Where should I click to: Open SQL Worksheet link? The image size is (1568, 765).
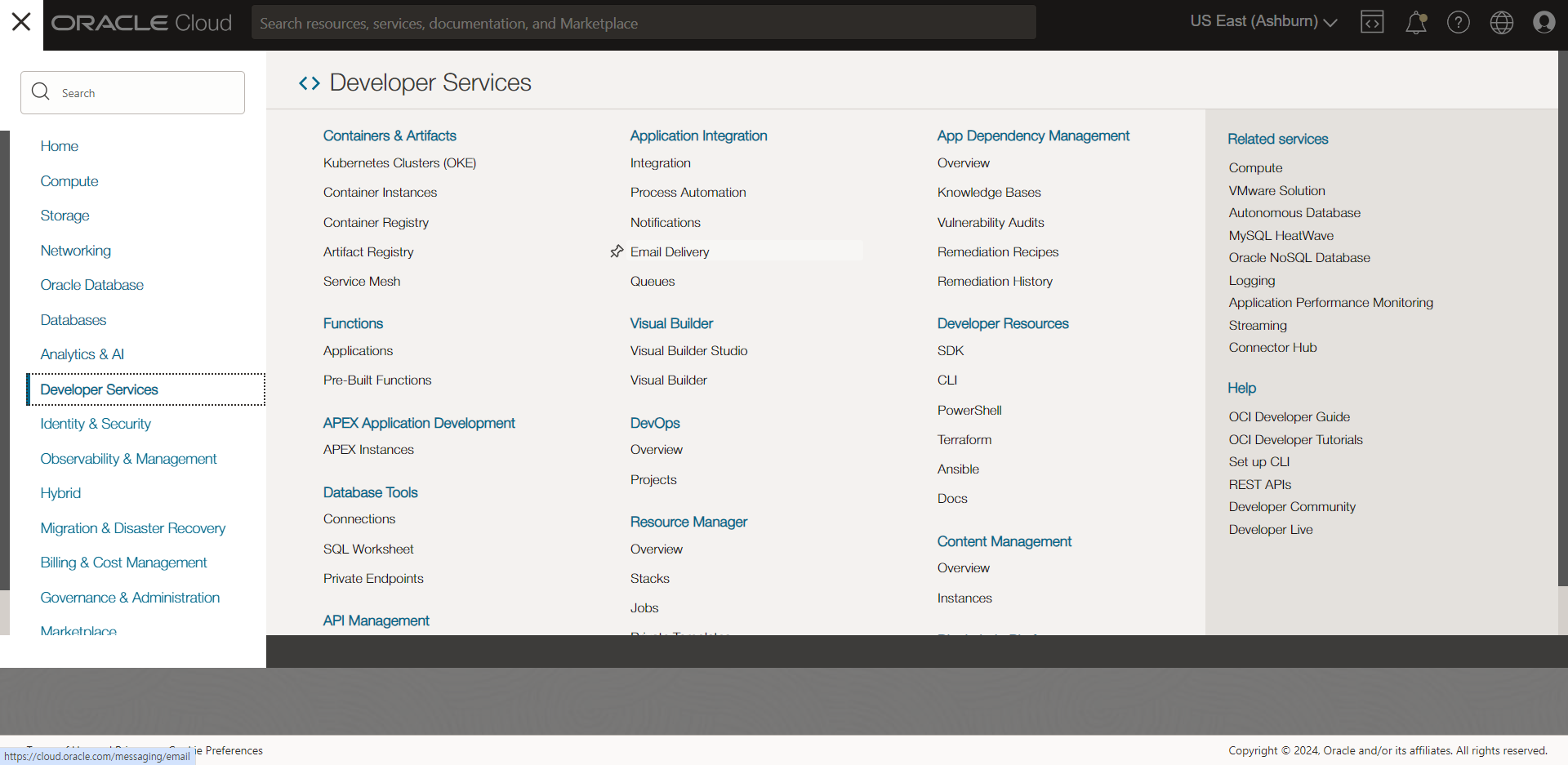368,549
